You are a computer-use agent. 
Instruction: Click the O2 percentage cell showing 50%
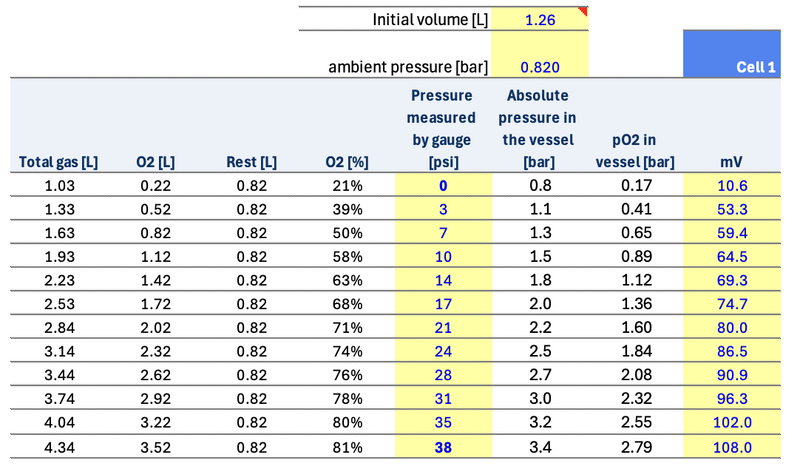click(347, 233)
